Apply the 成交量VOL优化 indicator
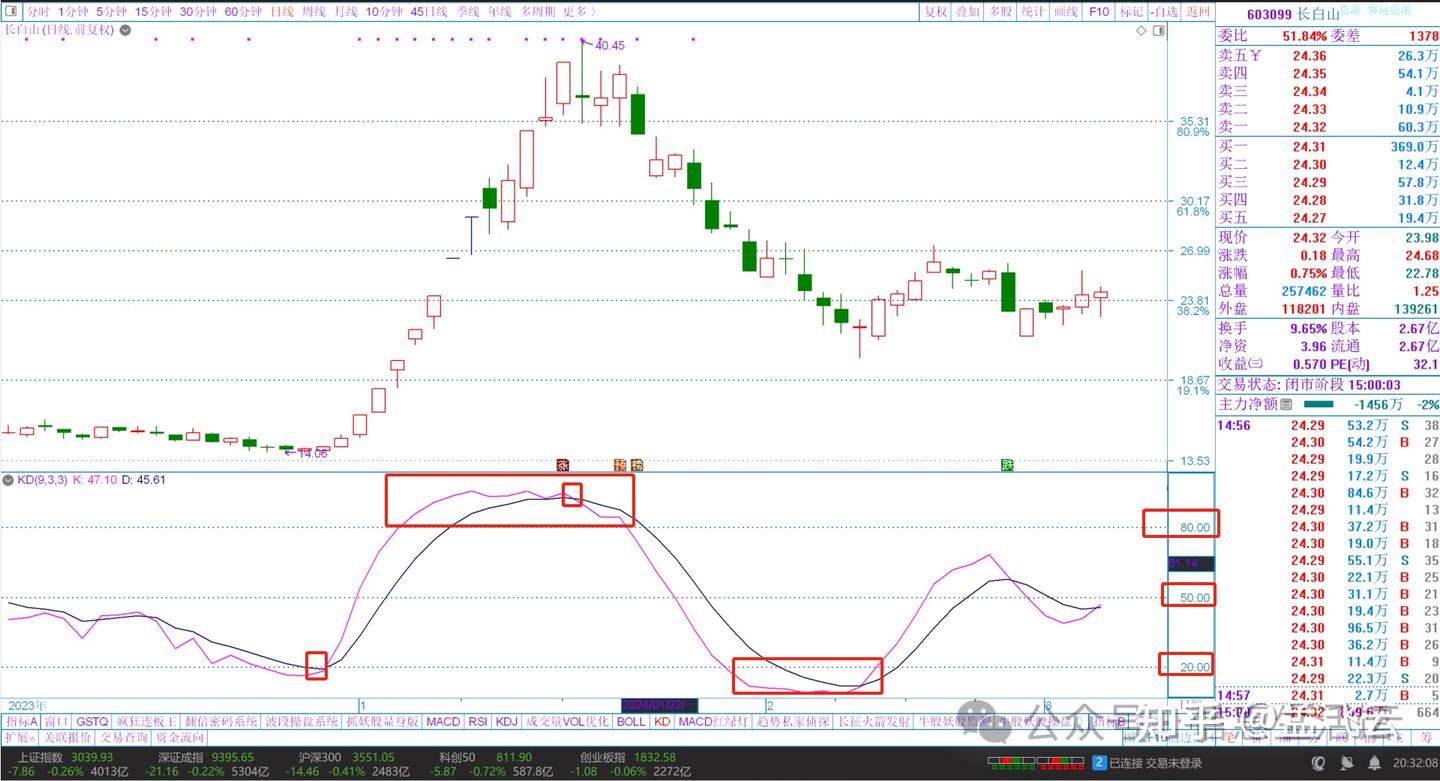Image resolution: width=1440 pixels, height=781 pixels. click(567, 721)
